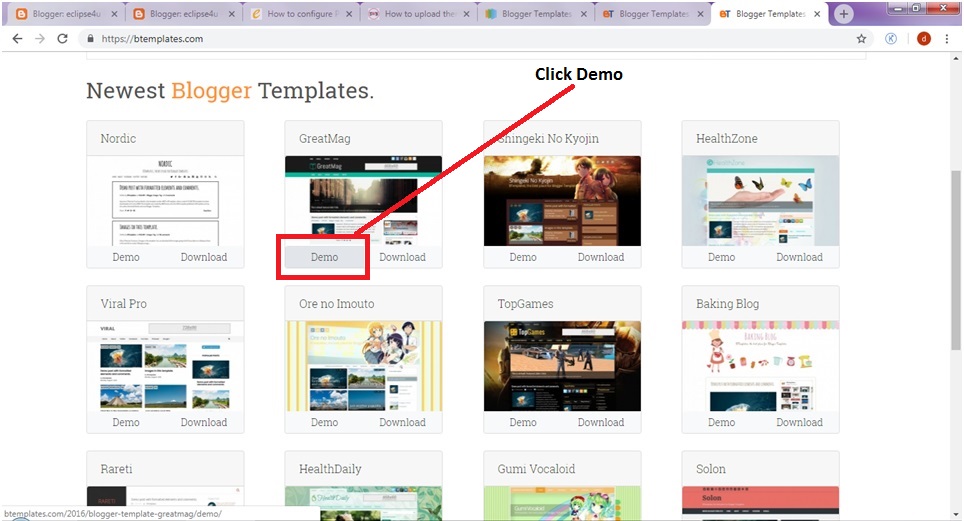Image resolution: width=964 pixels, height=521 pixels.
Task: Open the Gumi Vocaloid title link
Action: 537,469
